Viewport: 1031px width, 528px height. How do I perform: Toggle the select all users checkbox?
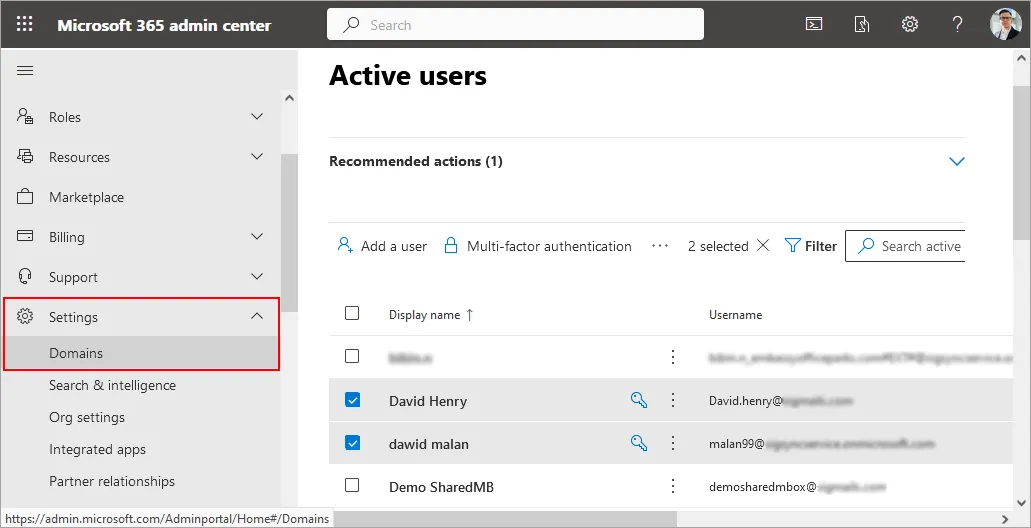point(352,313)
